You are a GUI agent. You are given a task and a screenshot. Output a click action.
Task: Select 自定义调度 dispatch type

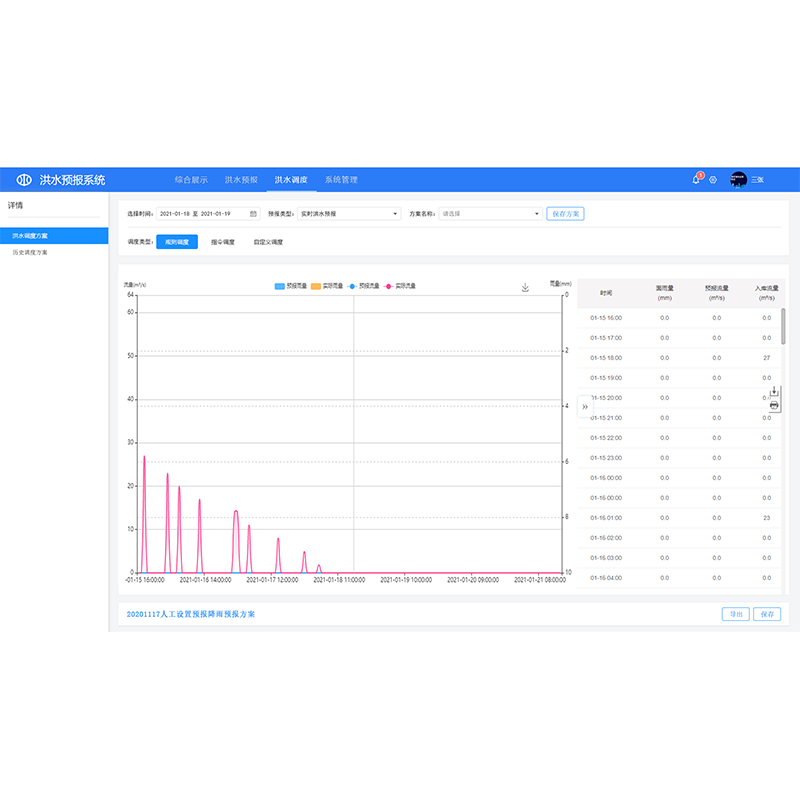(x=268, y=242)
